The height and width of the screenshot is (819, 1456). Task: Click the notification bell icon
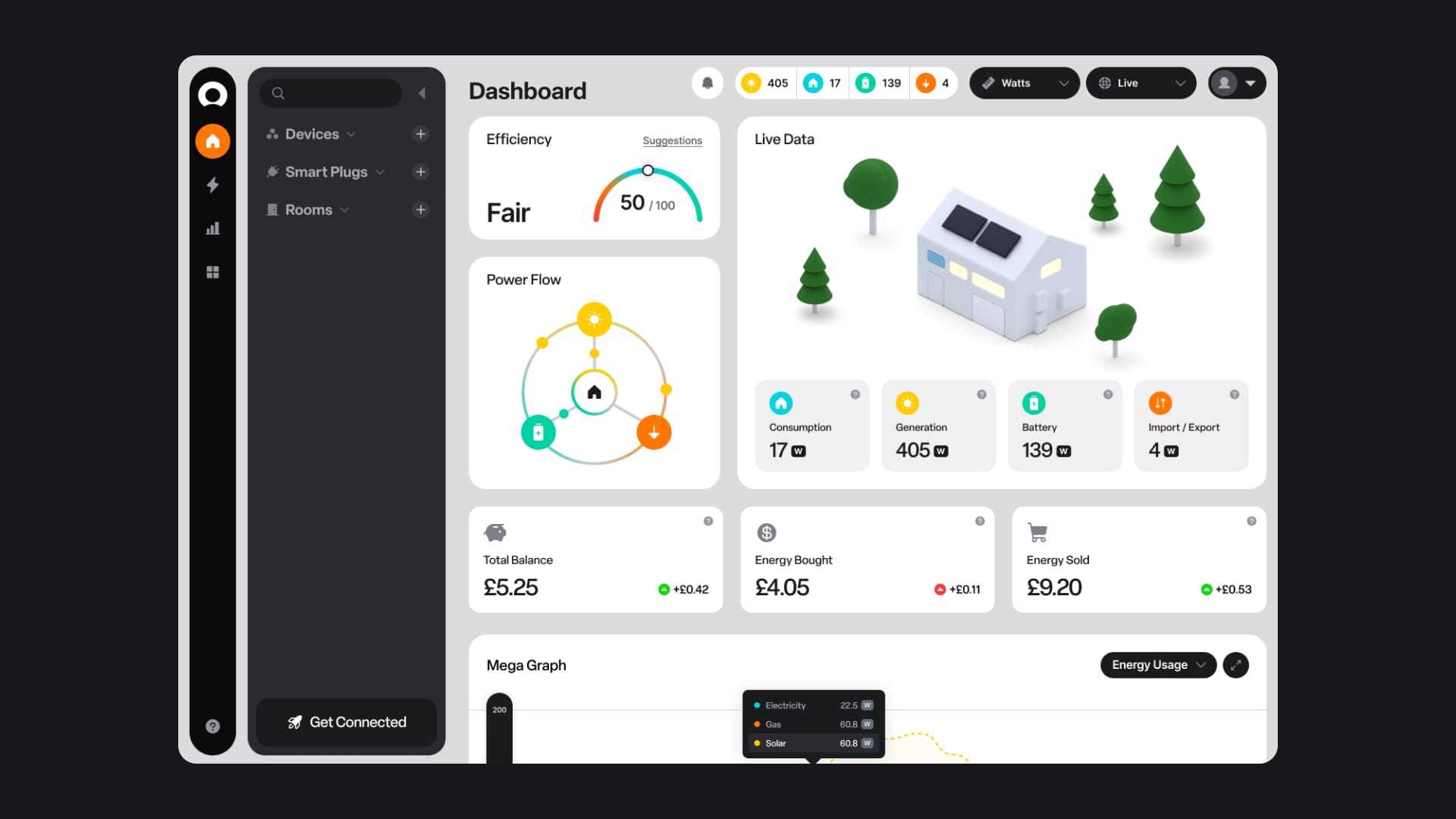click(x=707, y=83)
